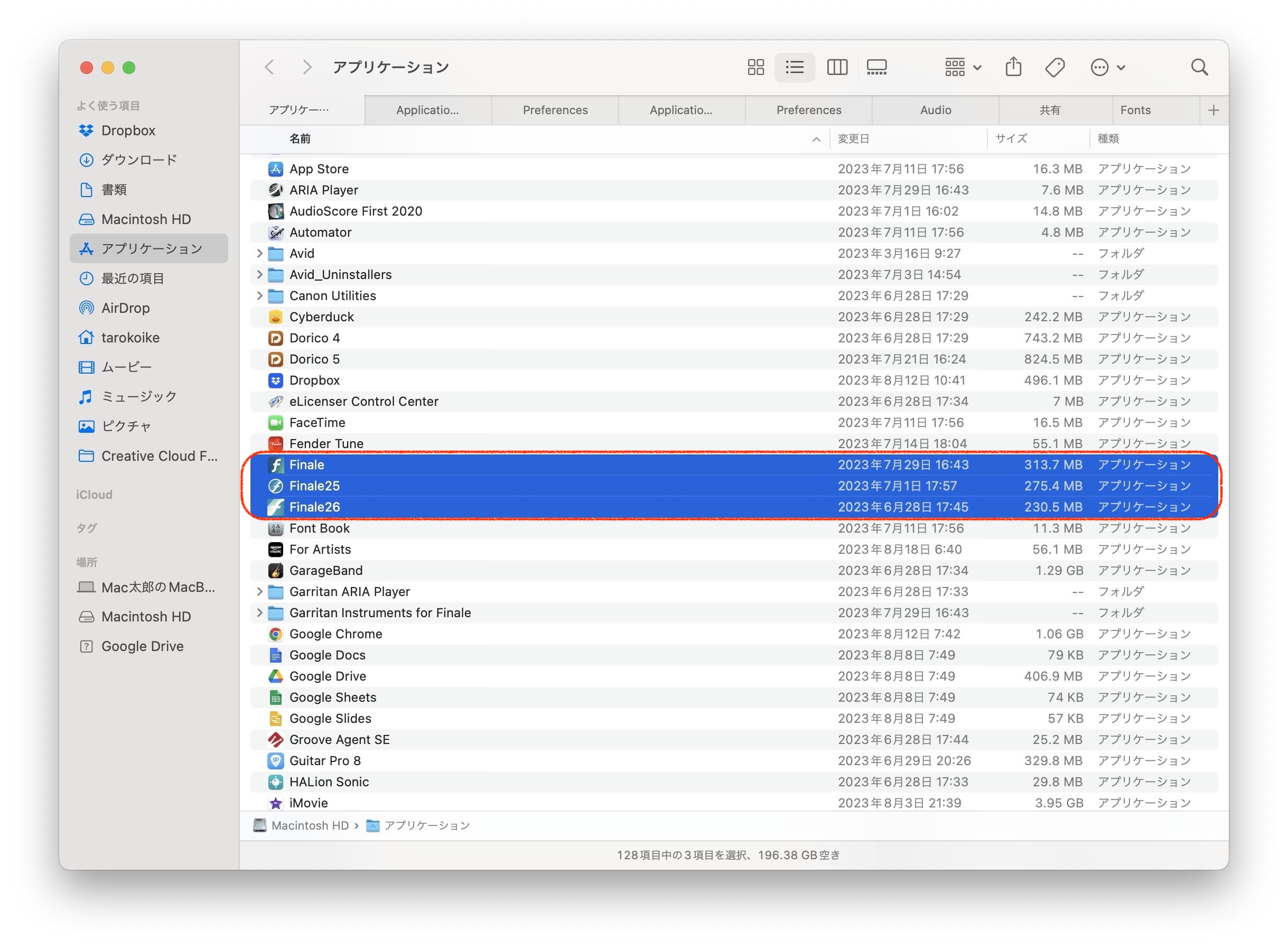Select the Font Book application

coord(734,528)
